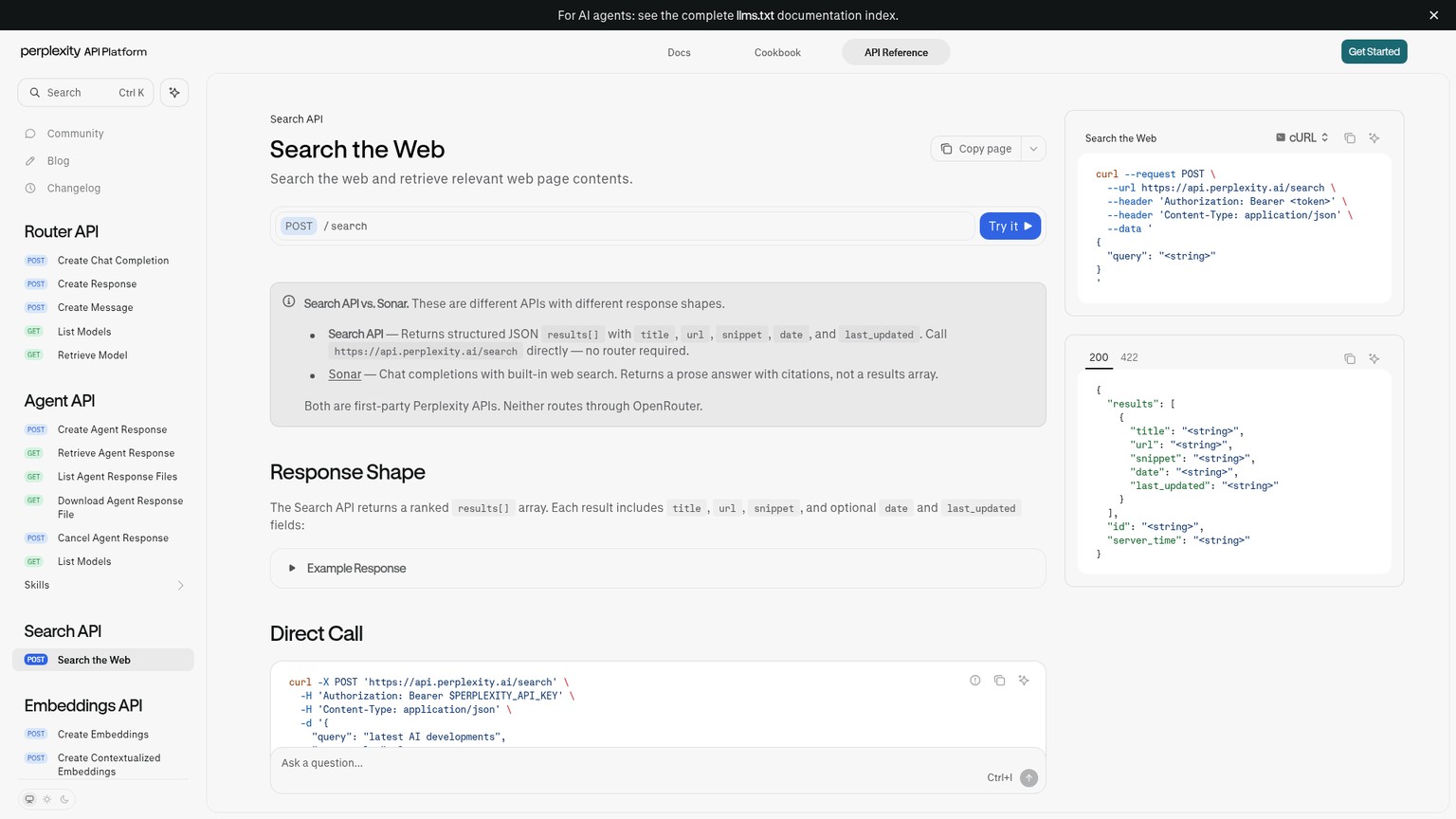Copy the 200 response JSON example
The height and width of the screenshot is (819, 1456).
[x=1350, y=358]
